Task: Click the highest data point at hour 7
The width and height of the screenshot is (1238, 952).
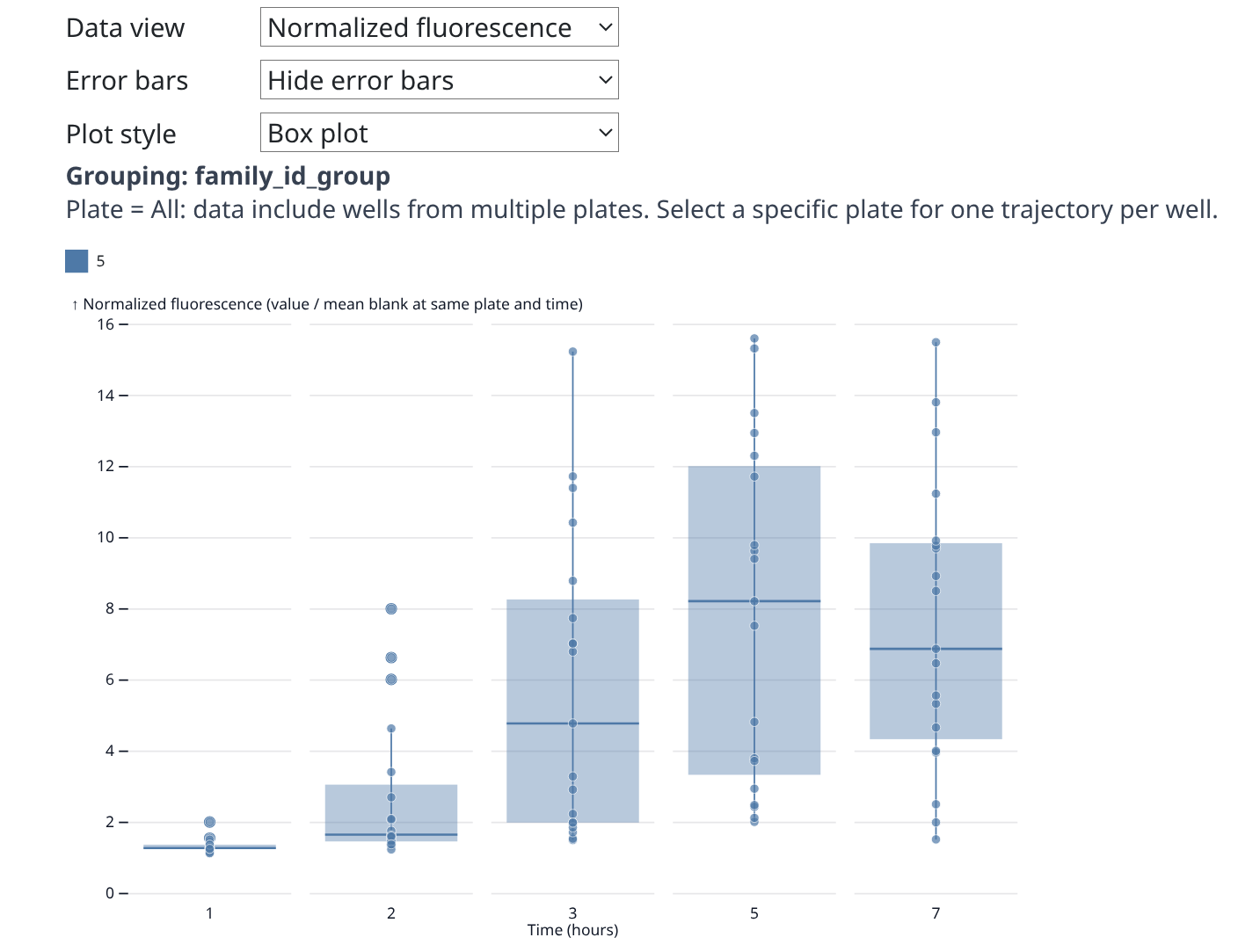Action: [x=936, y=342]
